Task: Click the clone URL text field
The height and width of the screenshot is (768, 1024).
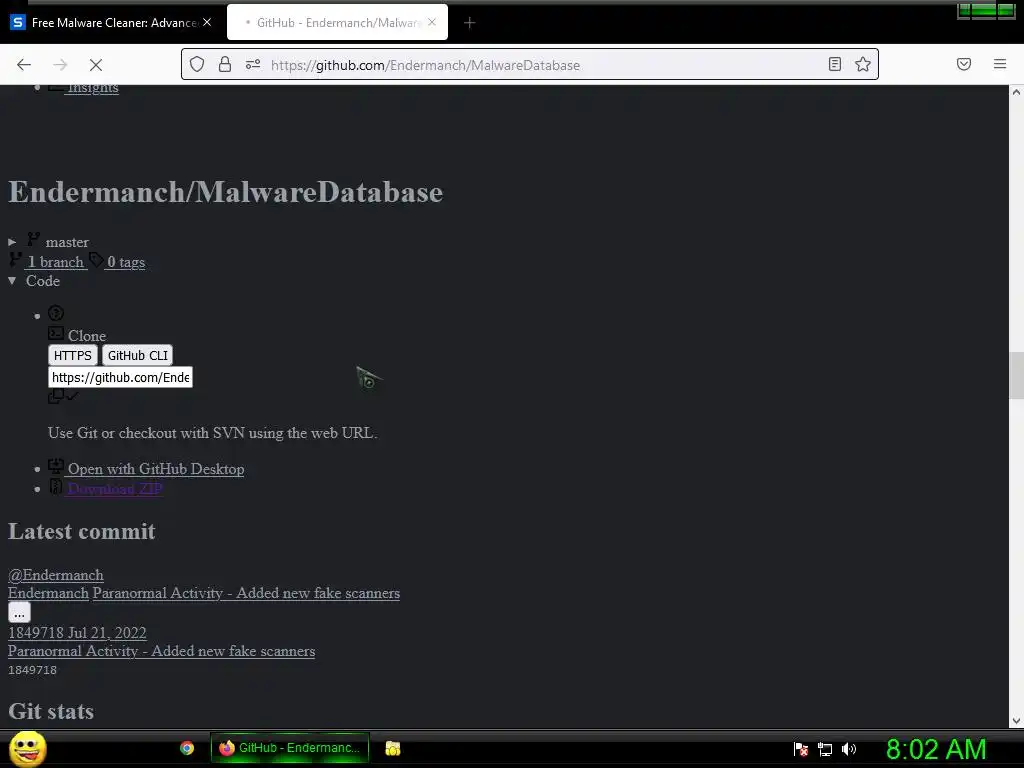Action: coord(120,377)
